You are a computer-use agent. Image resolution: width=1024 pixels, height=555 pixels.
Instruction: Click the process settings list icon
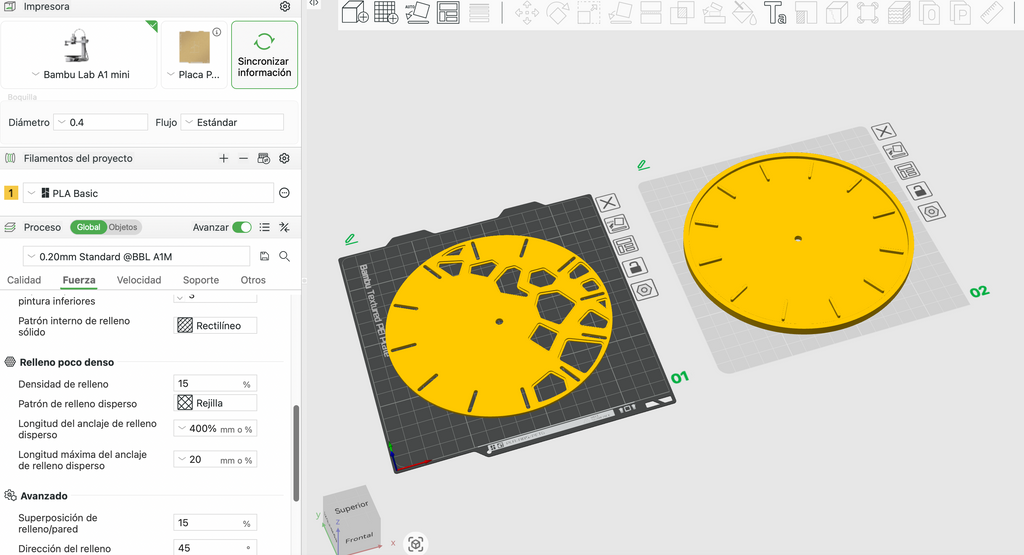[x=264, y=227]
